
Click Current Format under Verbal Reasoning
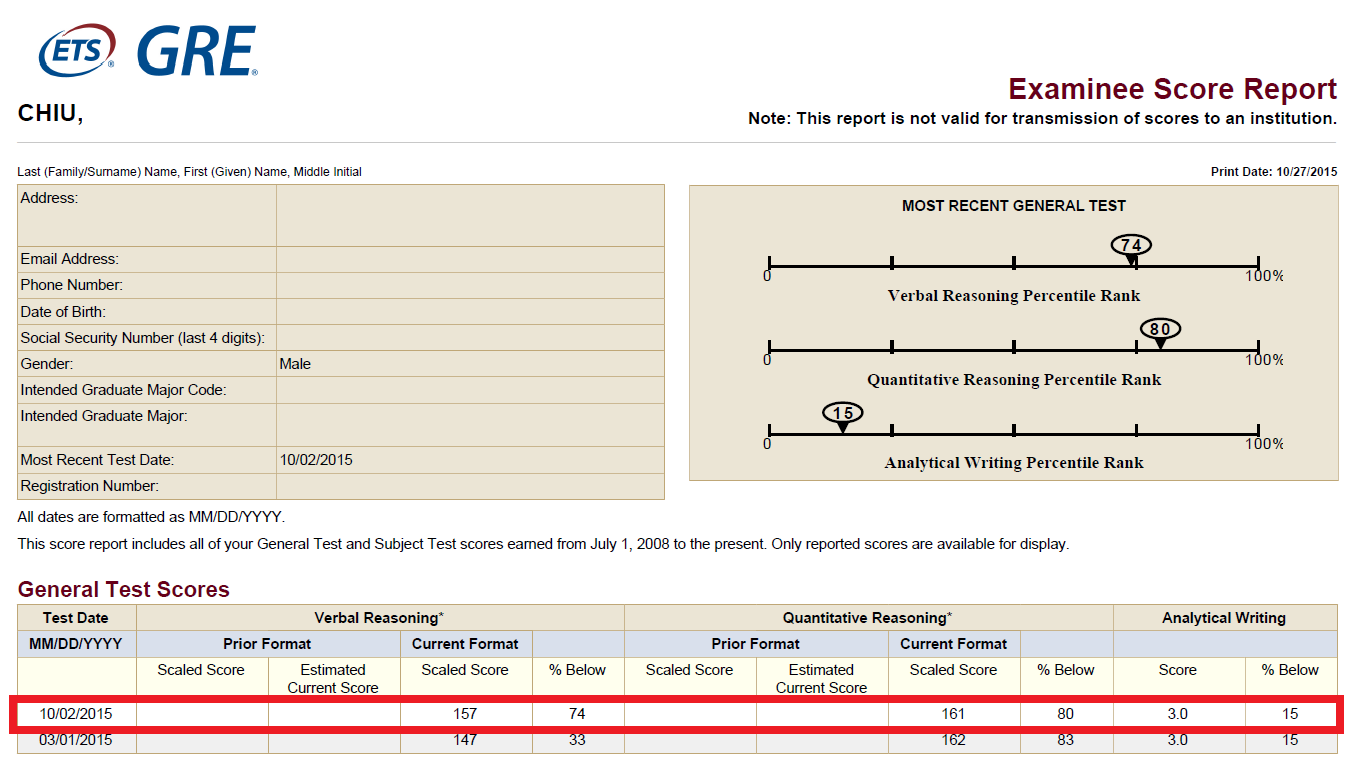coord(465,644)
